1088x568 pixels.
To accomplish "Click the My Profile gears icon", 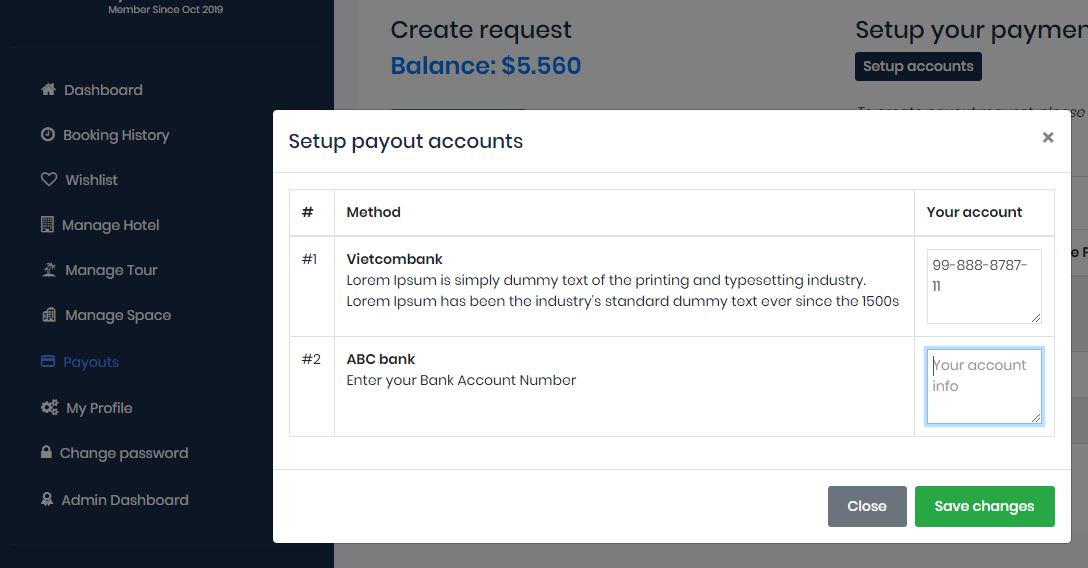I will [49, 408].
